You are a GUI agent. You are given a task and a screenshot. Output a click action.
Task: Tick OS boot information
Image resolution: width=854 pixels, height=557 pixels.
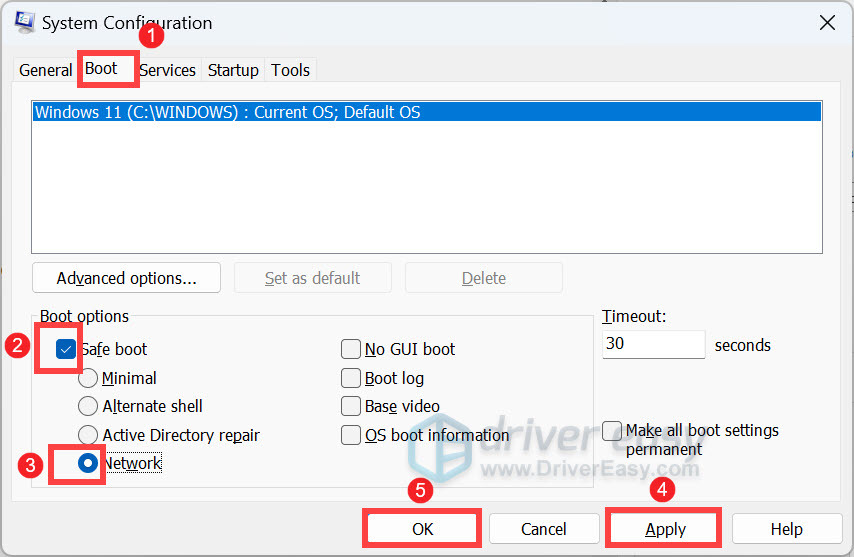click(x=351, y=435)
